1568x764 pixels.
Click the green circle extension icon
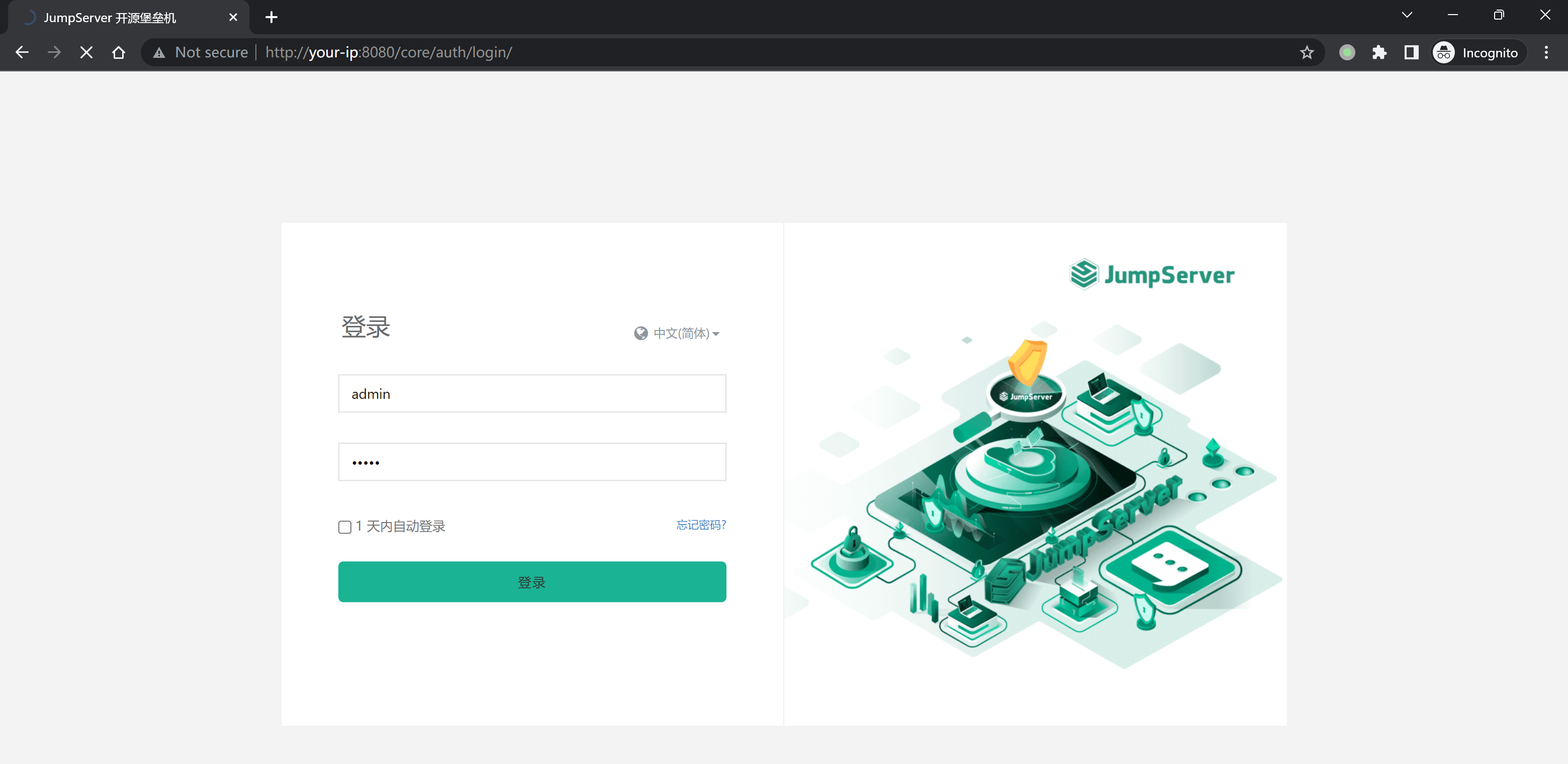click(1347, 52)
